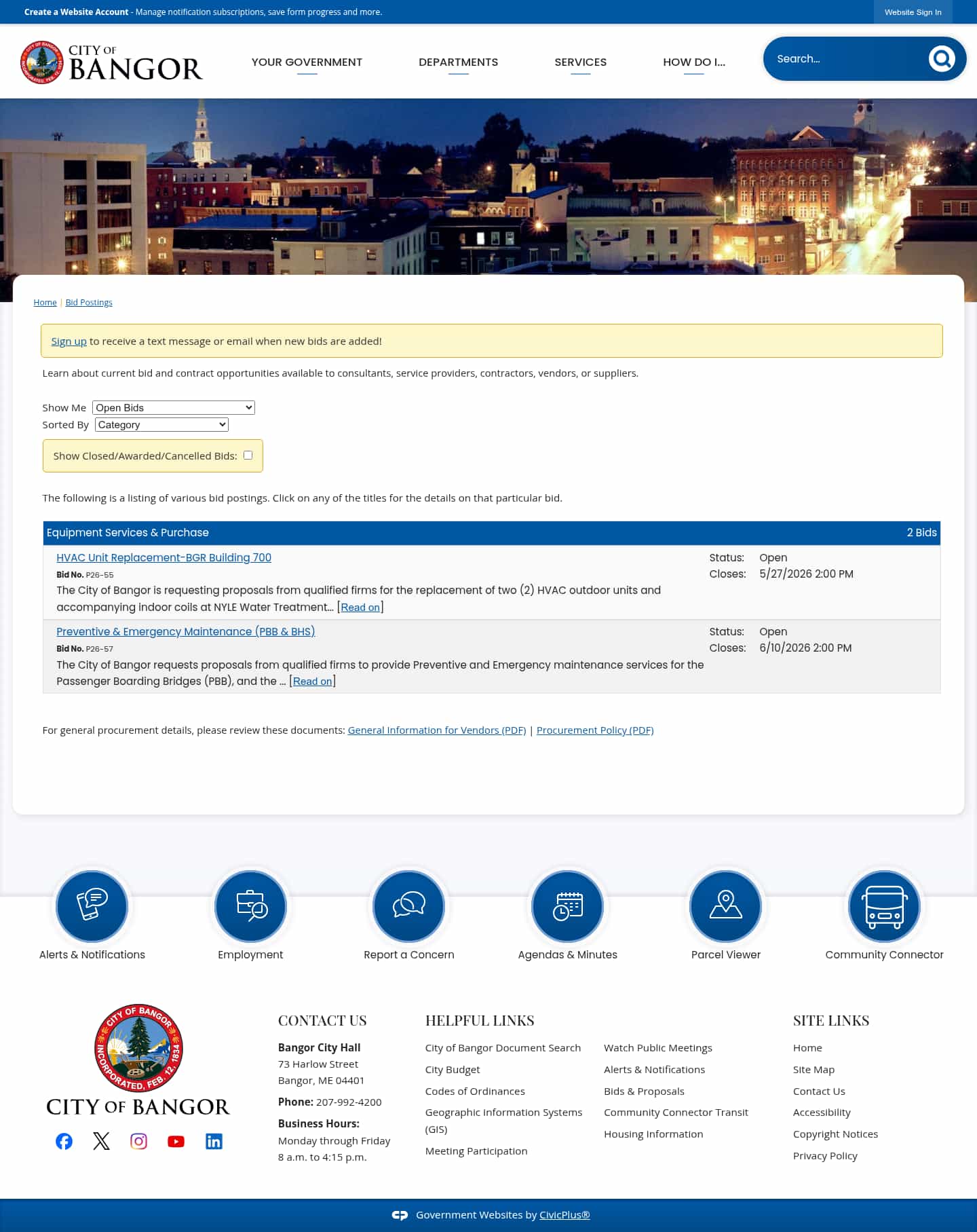Open the City Budget link
Viewport: 977px width, 1232px height.
click(x=453, y=1069)
